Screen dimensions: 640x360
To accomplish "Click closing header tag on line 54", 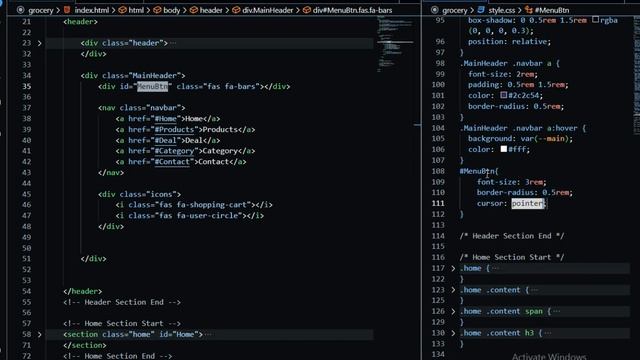I will pos(83,291).
